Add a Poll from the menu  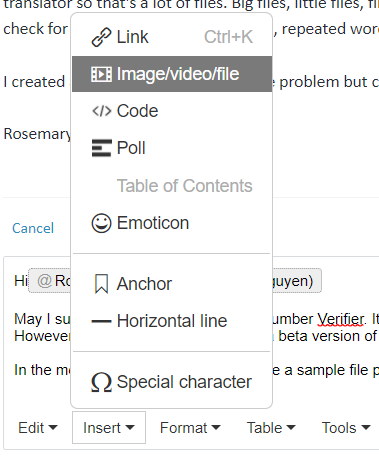(x=172, y=148)
